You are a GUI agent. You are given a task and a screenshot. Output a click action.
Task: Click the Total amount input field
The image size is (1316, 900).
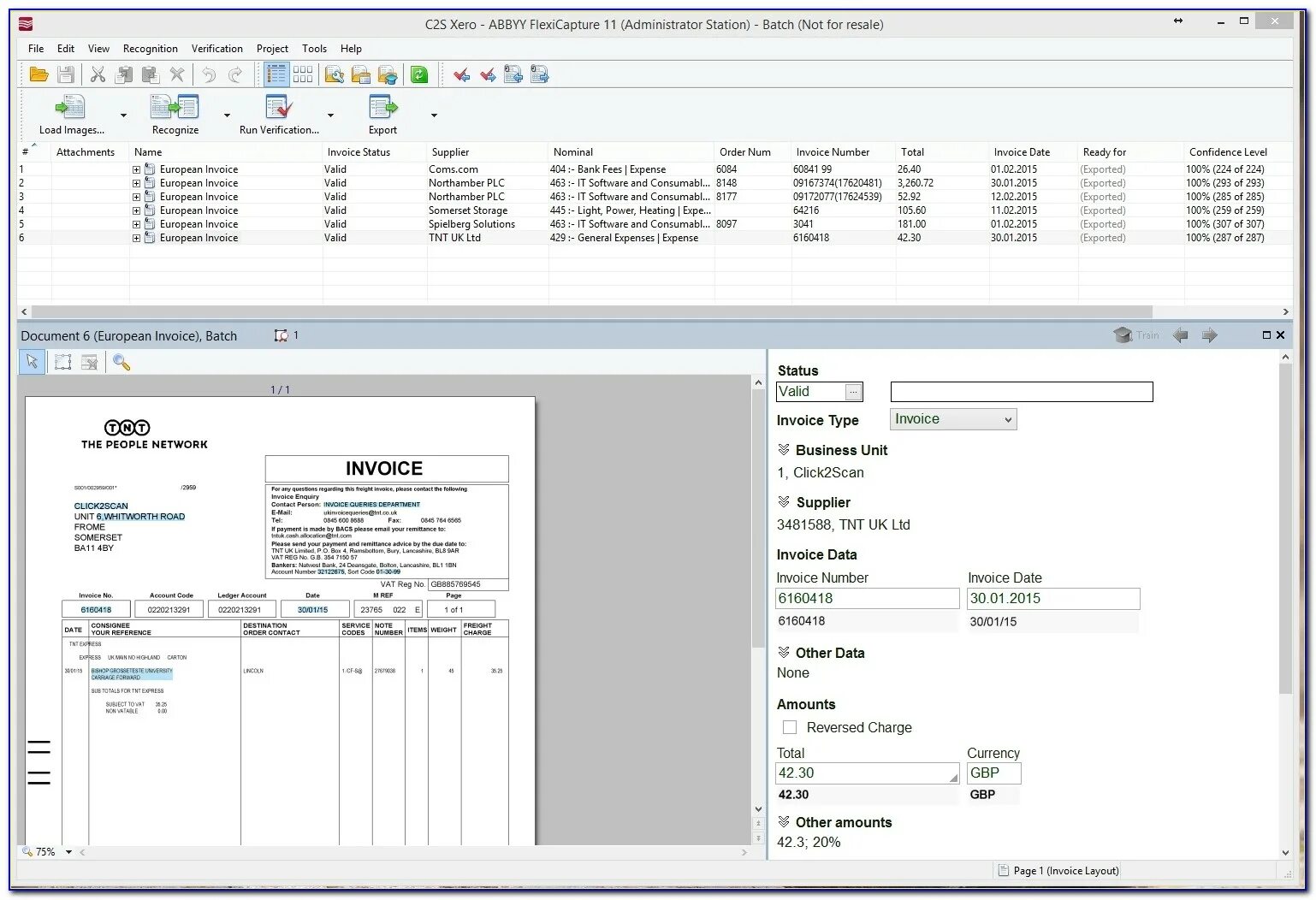(x=867, y=773)
